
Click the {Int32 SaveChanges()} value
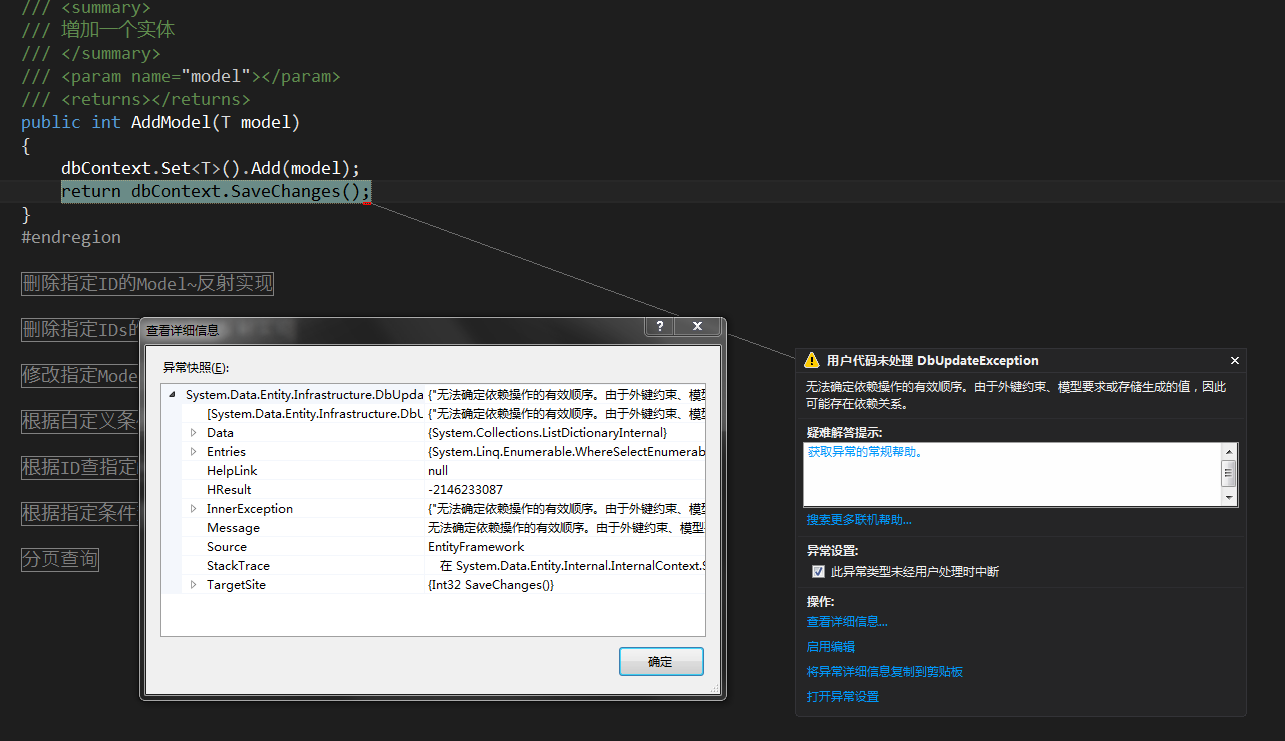[x=491, y=585]
